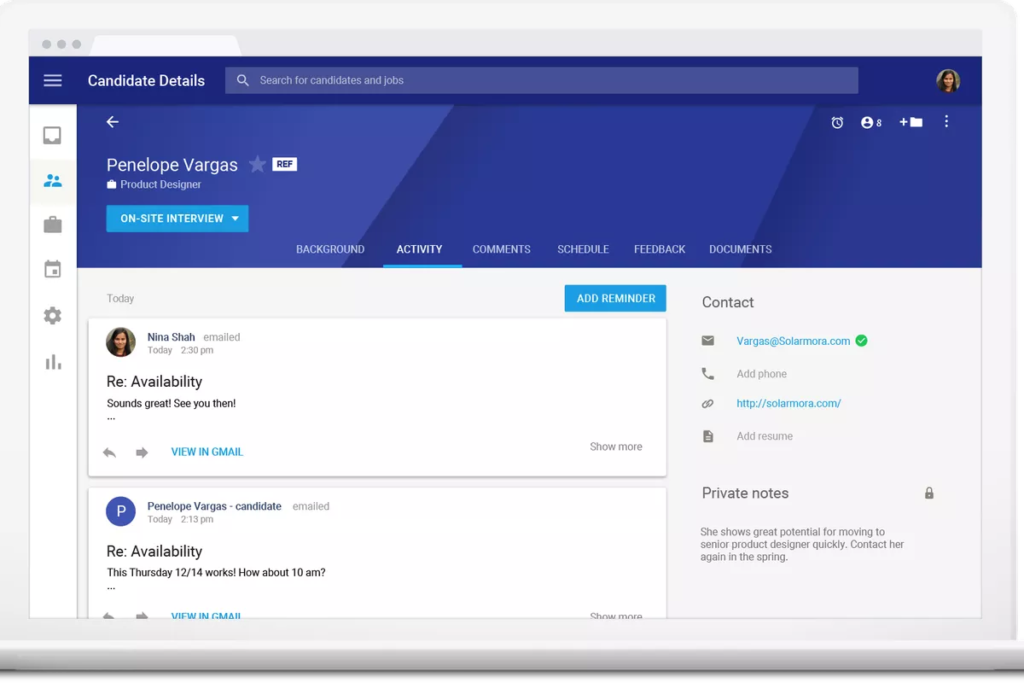Open the jobs briefcase icon in sidebar

(x=52, y=225)
